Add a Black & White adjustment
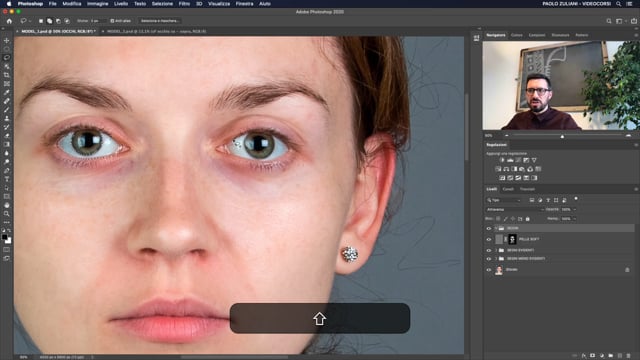Image resolution: width=640 pixels, height=360 pixels. pyautogui.click(x=514, y=169)
